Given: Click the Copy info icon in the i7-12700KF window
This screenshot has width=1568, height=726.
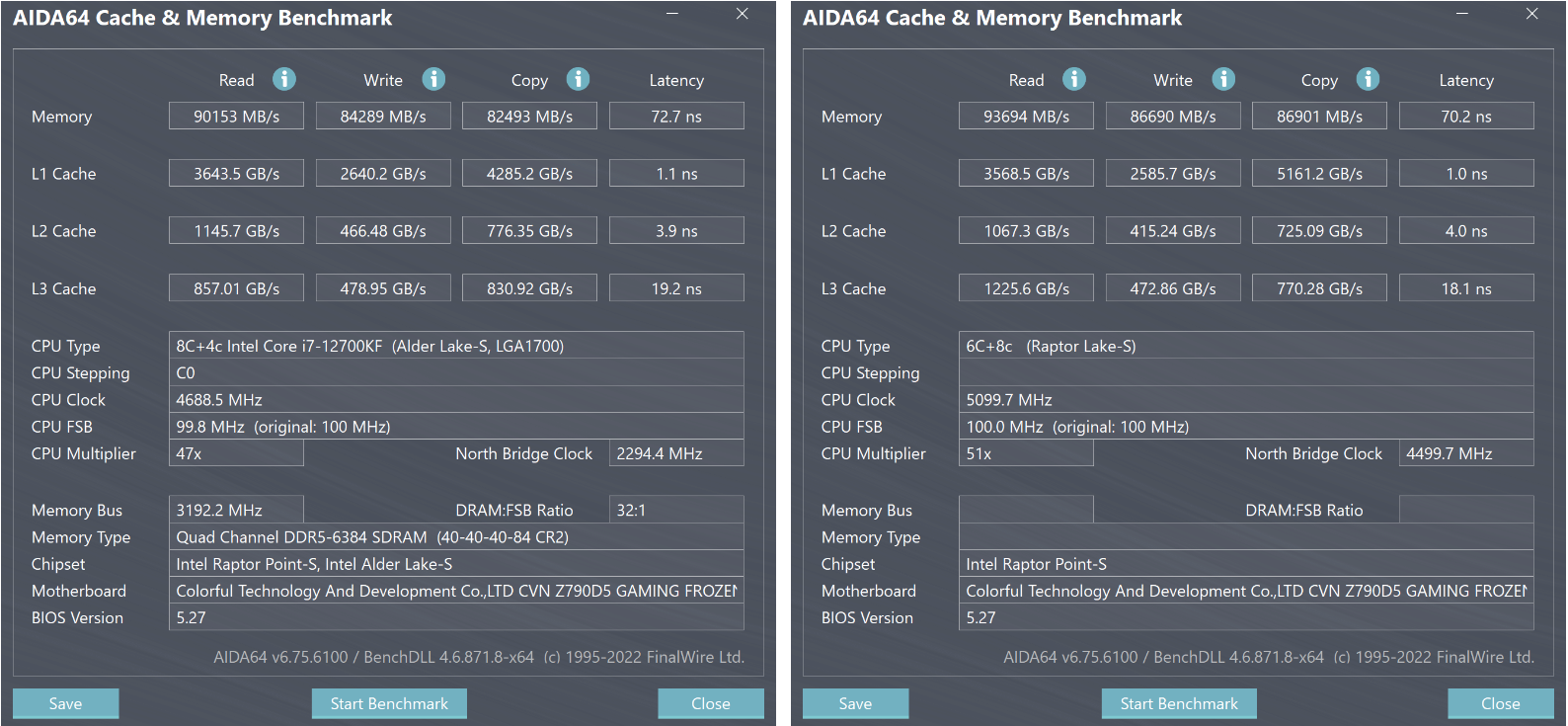Looking at the screenshot, I should (x=578, y=79).
